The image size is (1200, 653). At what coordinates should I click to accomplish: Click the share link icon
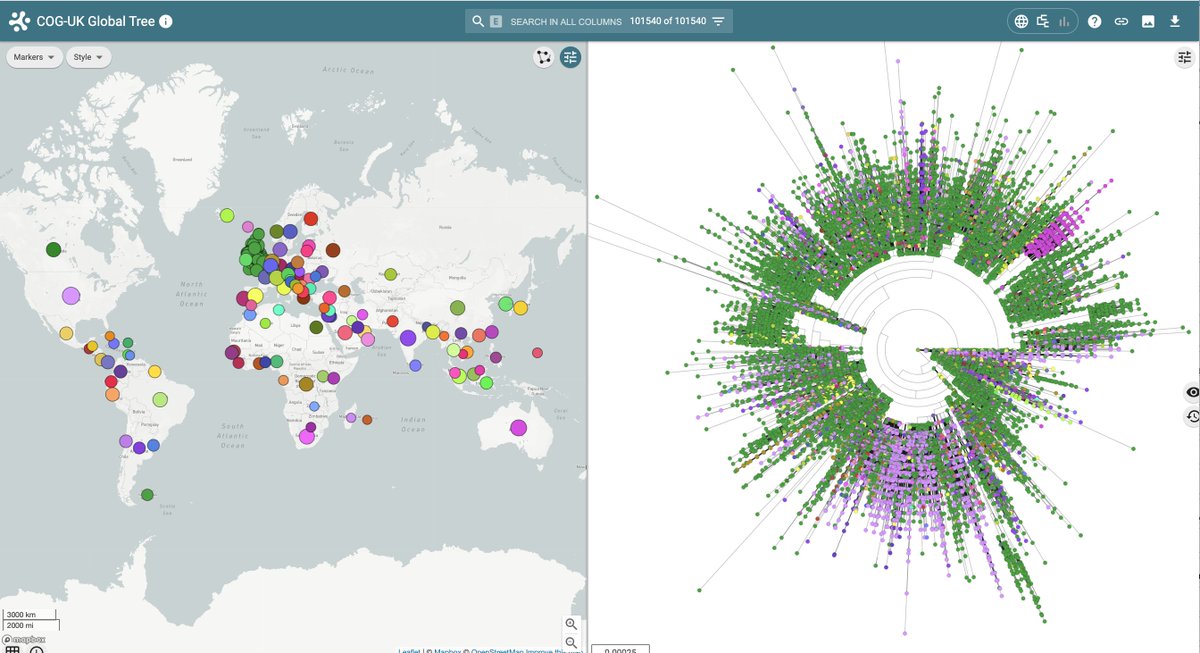click(x=1121, y=21)
